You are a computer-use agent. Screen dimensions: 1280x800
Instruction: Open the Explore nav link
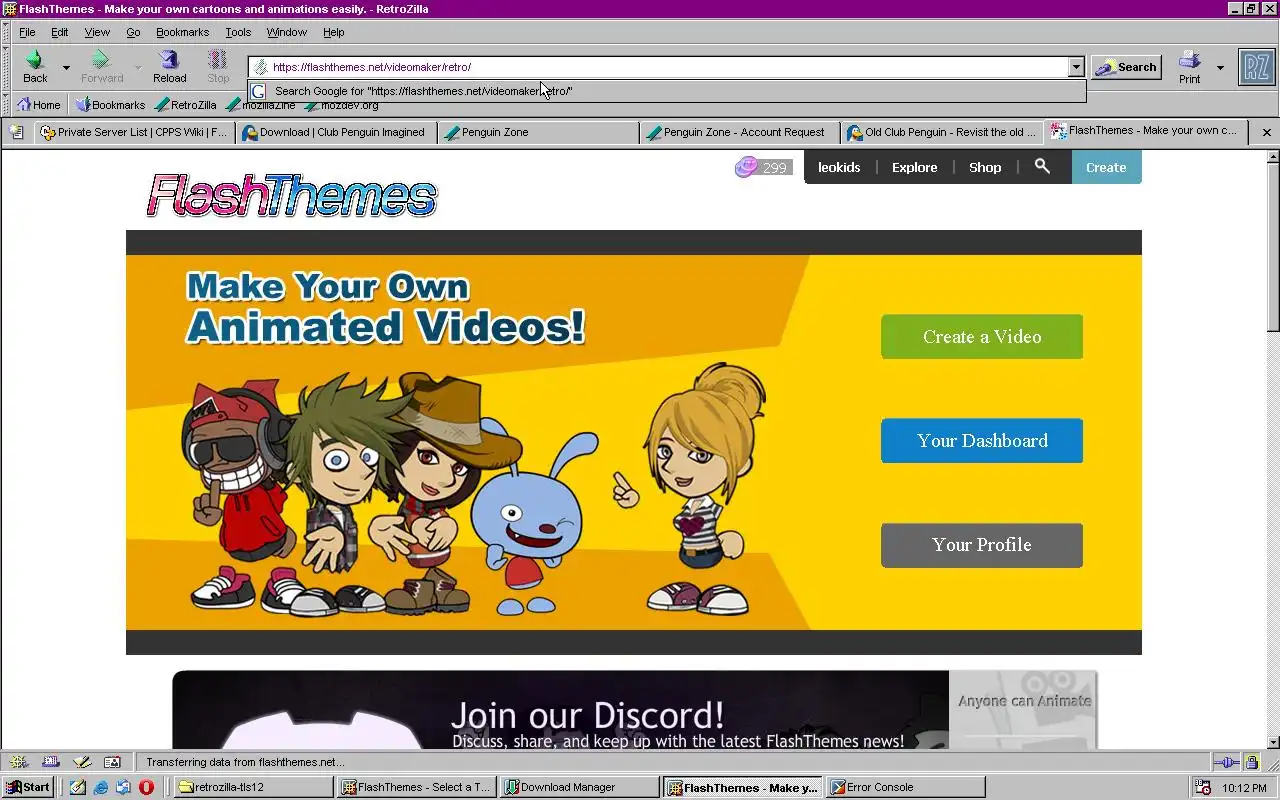coord(915,167)
